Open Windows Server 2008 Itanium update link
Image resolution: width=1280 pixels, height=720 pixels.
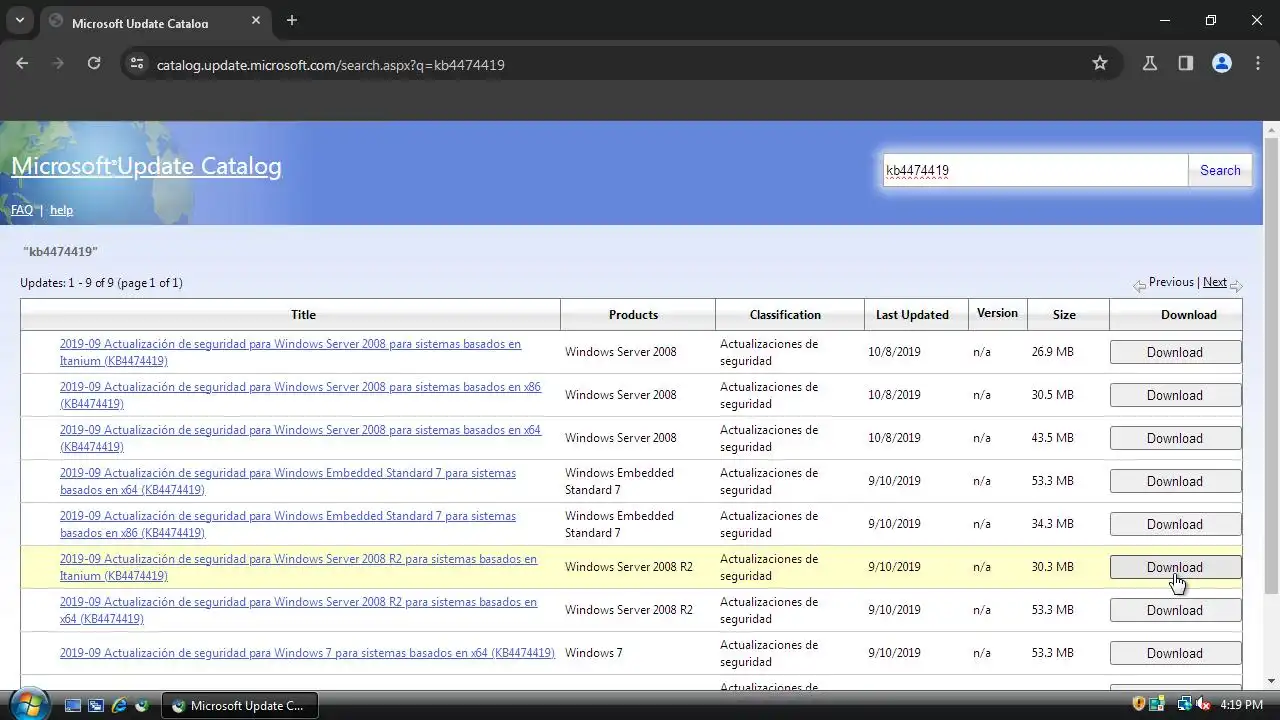(x=290, y=352)
